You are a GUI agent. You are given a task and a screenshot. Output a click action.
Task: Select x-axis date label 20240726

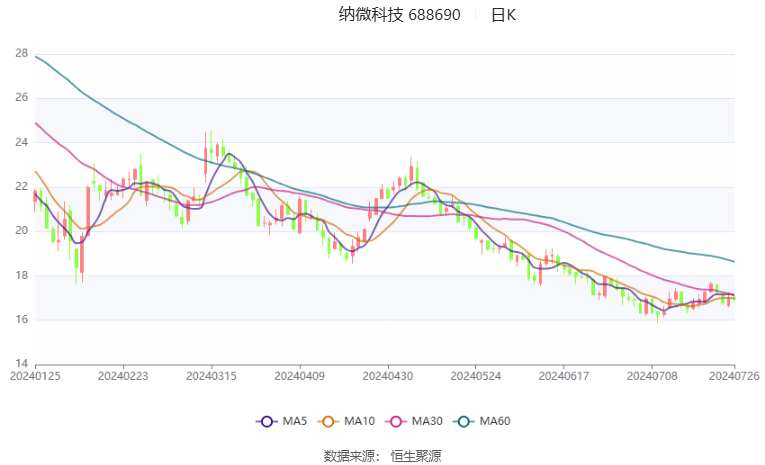coord(734,376)
